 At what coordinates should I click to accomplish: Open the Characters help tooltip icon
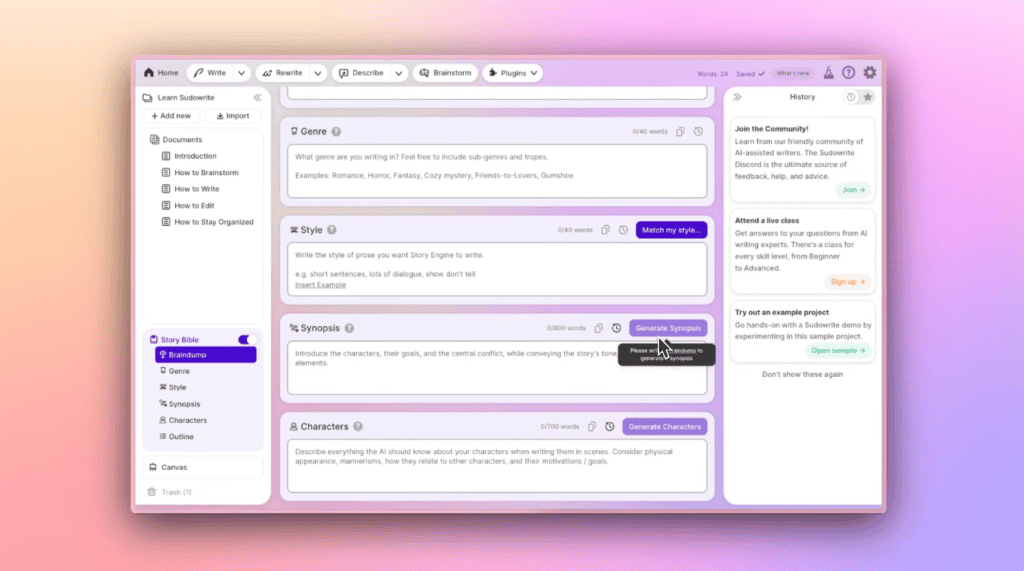(358, 427)
